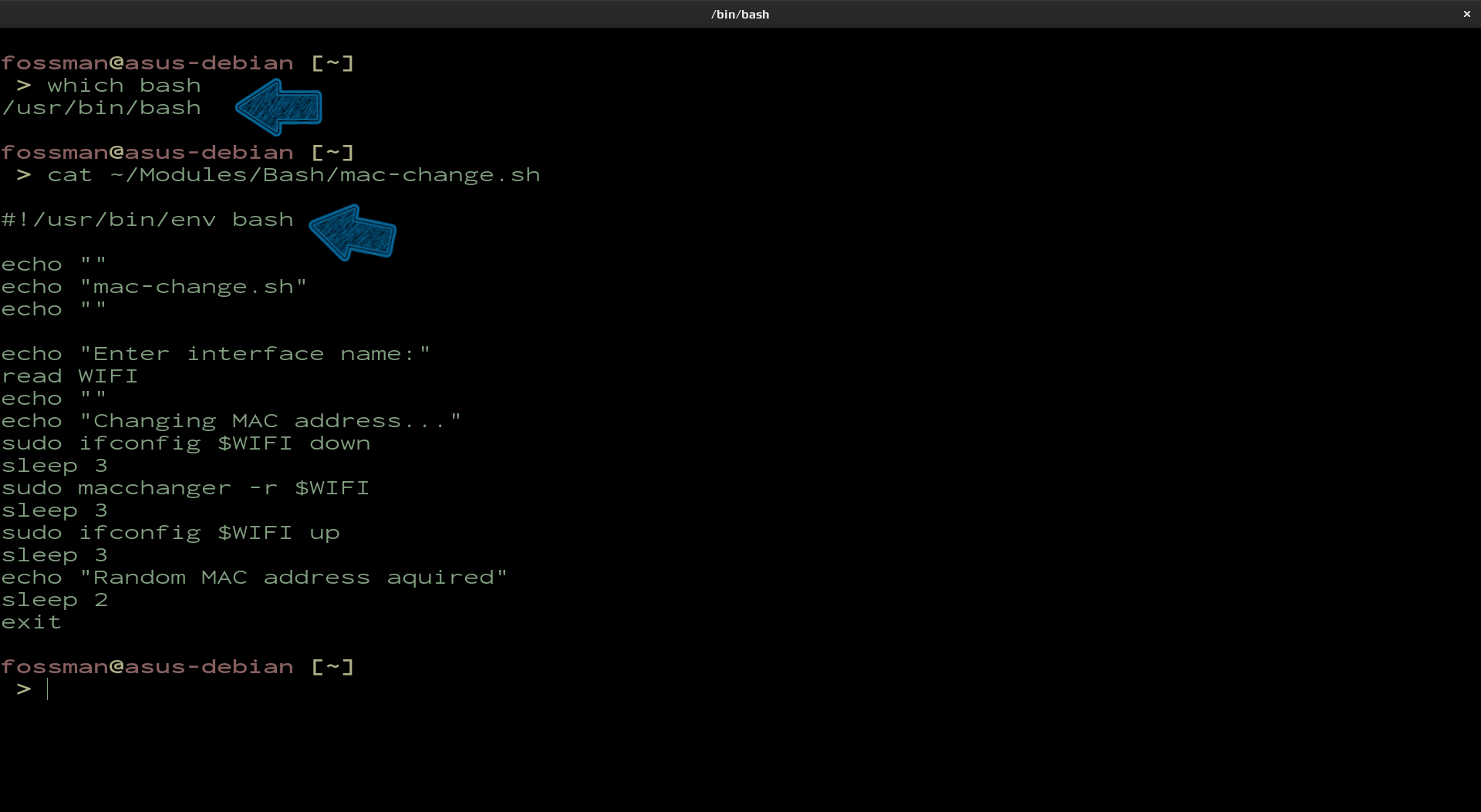
Task: Click the "Random MAC address aquired" echo line
Action: pos(255,578)
